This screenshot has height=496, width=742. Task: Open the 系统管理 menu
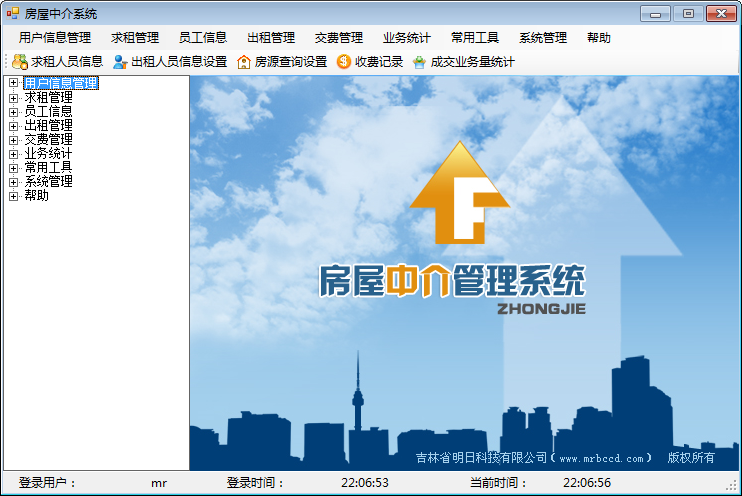coord(543,38)
